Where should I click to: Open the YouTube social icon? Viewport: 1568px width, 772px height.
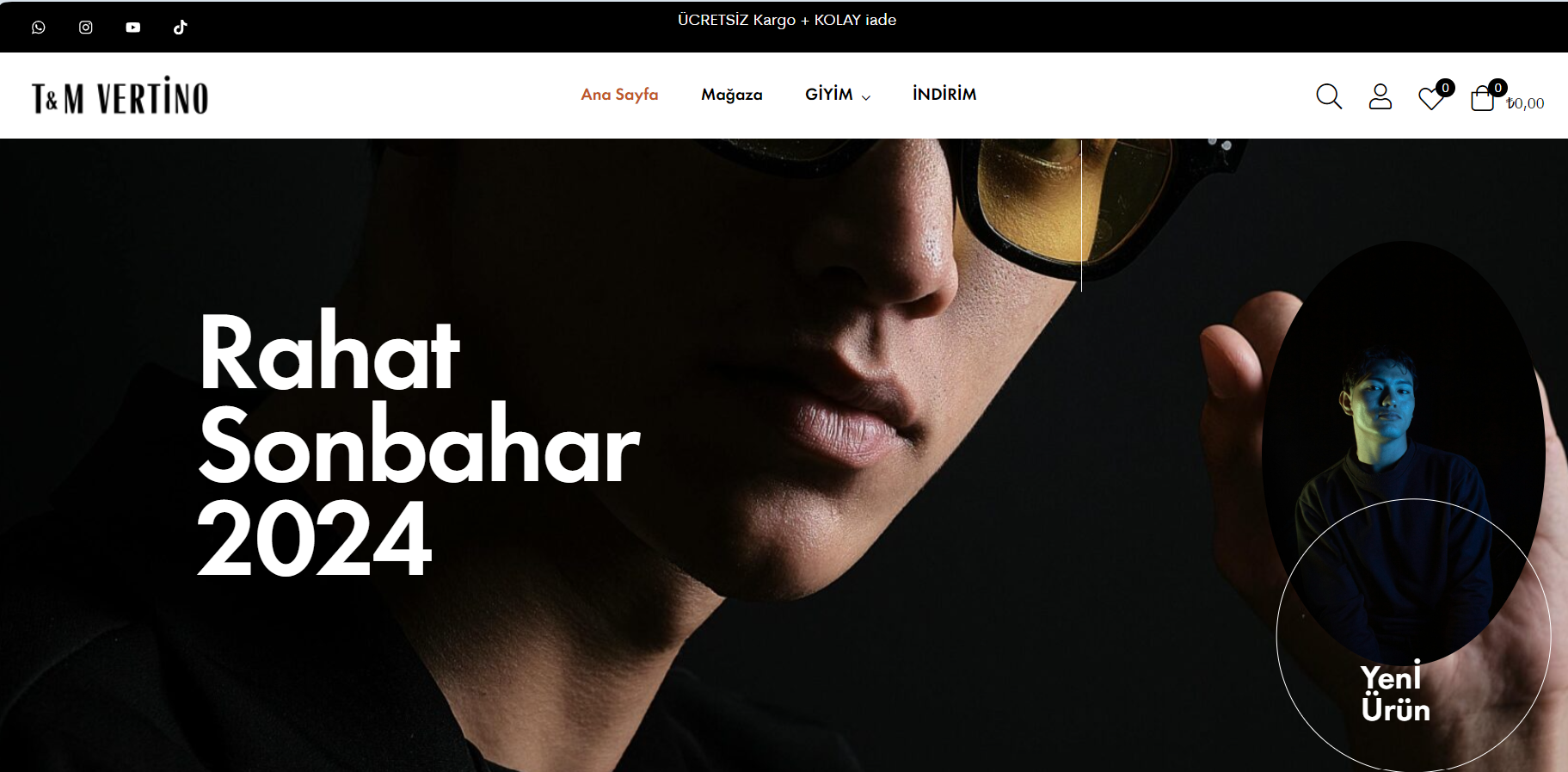[x=133, y=28]
